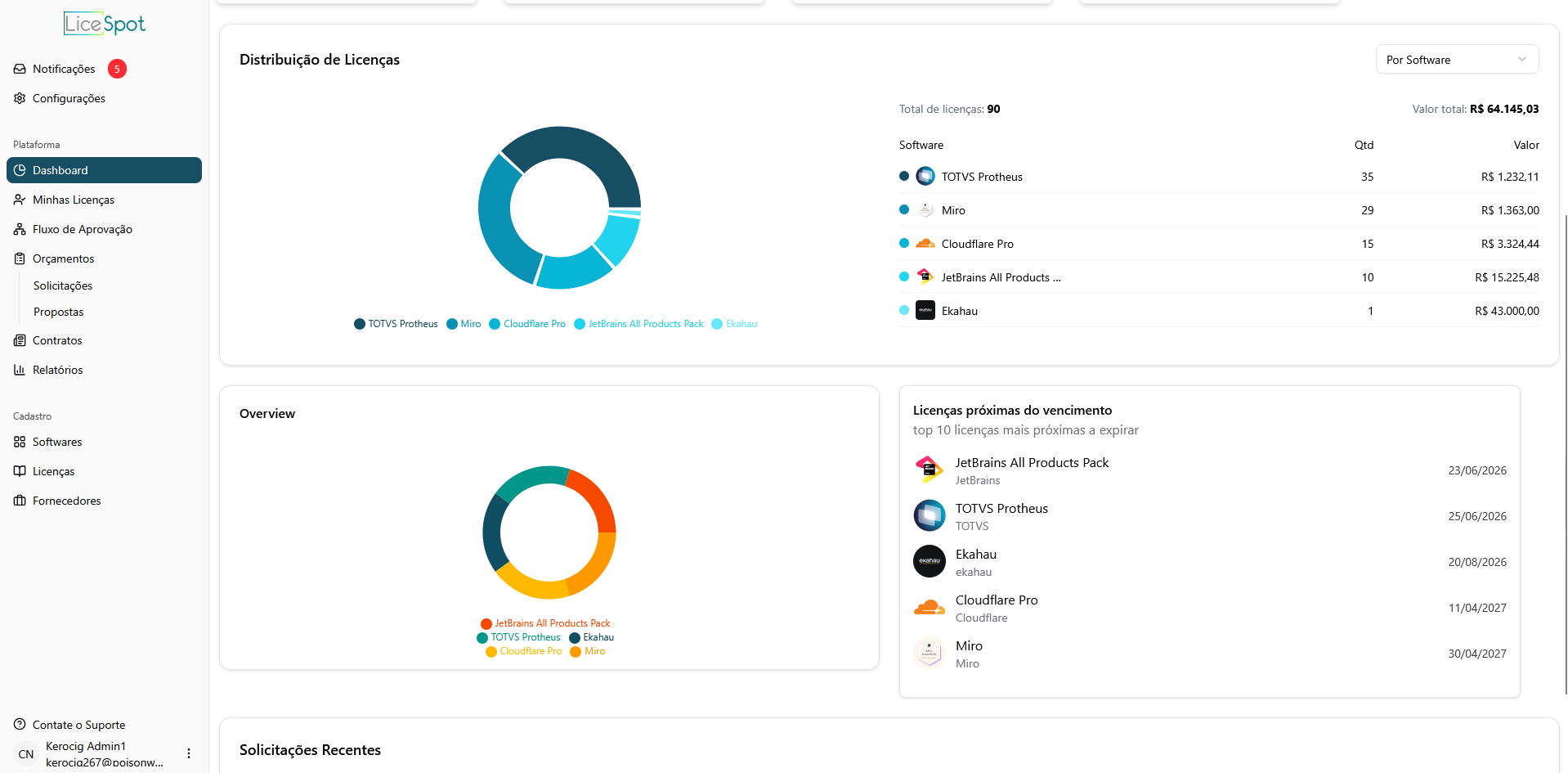Image resolution: width=1568 pixels, height=773 pixels.
Task: Open the Softwares page
Action: tap(104, 442)
